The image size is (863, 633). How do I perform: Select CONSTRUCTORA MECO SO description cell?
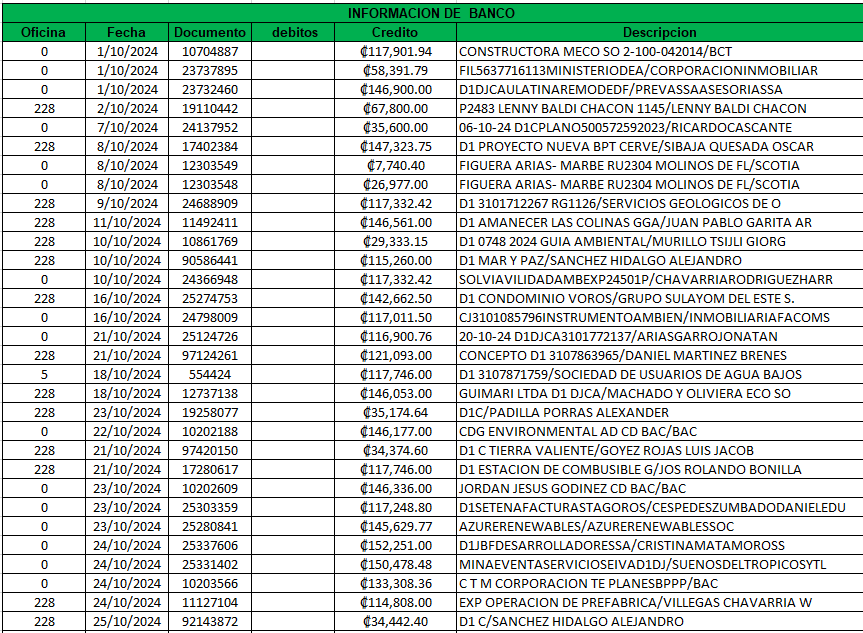tap(660, 52)
